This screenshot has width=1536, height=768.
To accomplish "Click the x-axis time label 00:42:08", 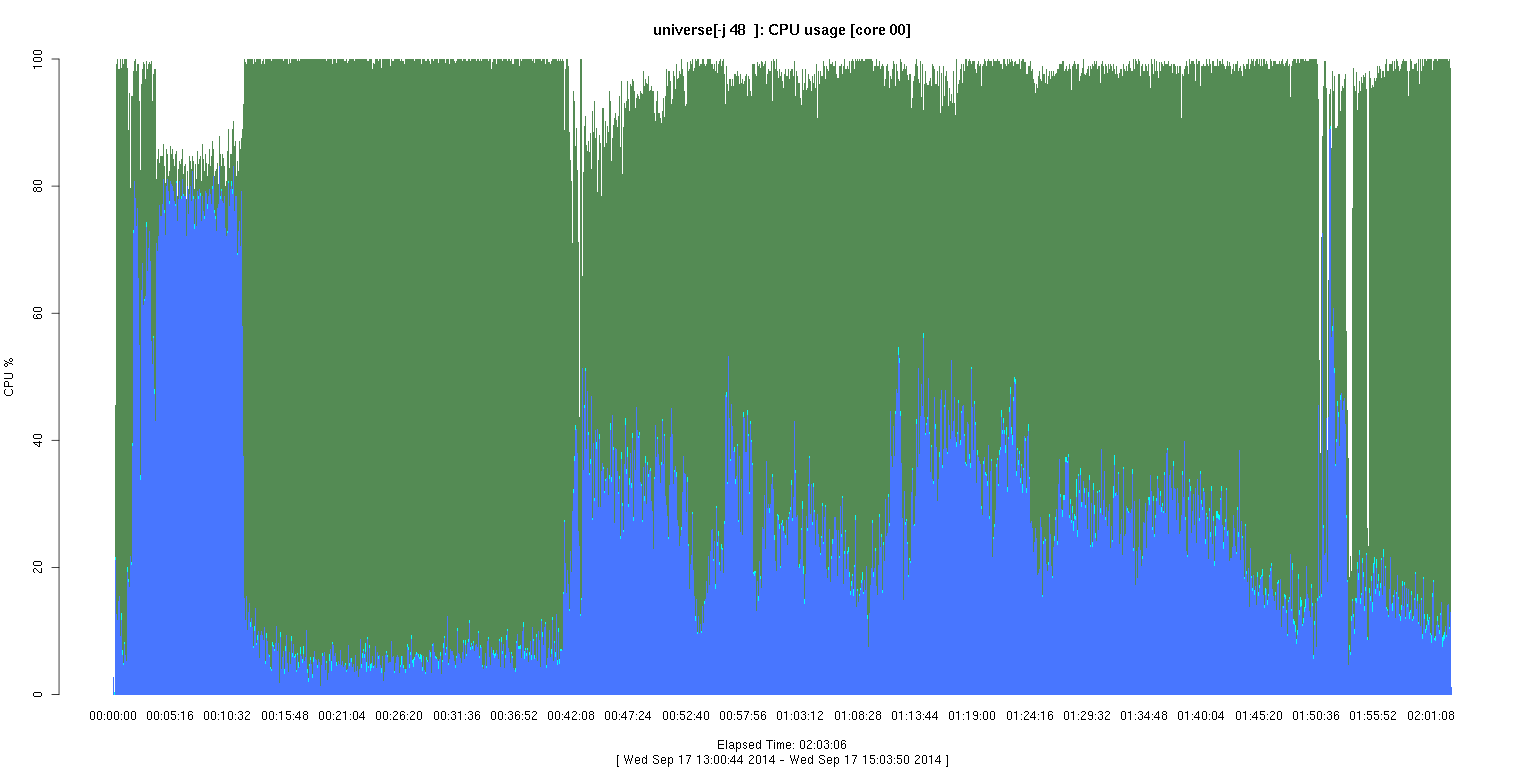I will 571,716.
